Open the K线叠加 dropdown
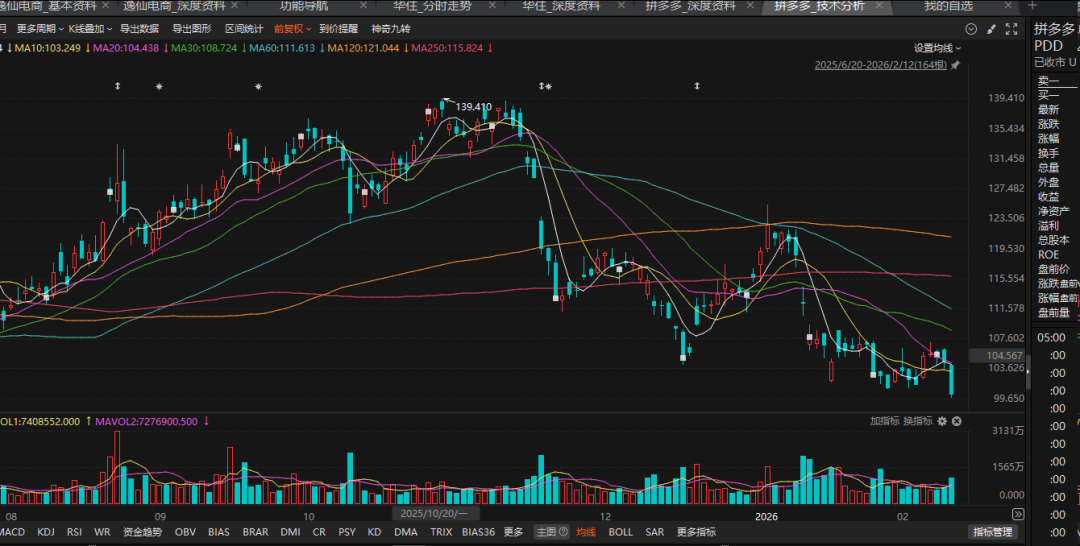Image resolution: width=1080 pixels, height=546 pixels. point(90,29)
